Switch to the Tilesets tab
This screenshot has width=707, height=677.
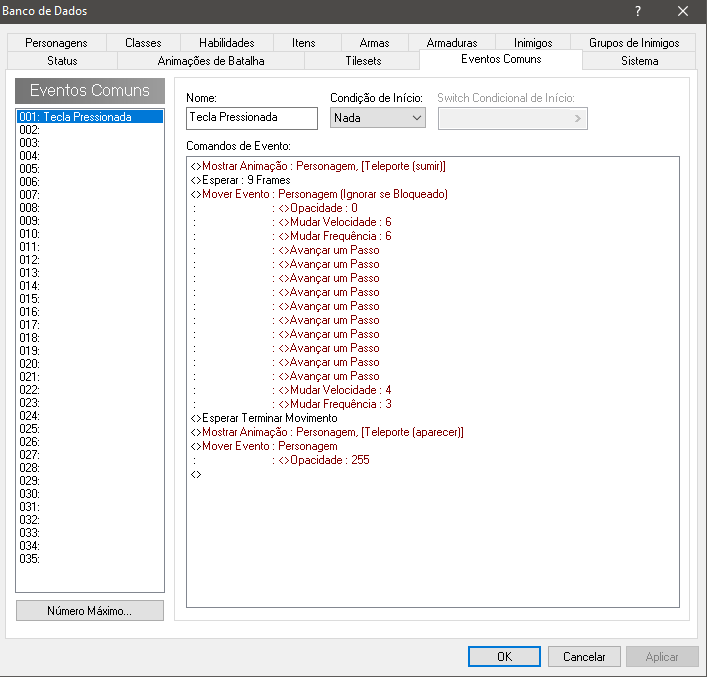tap(363, 61)
